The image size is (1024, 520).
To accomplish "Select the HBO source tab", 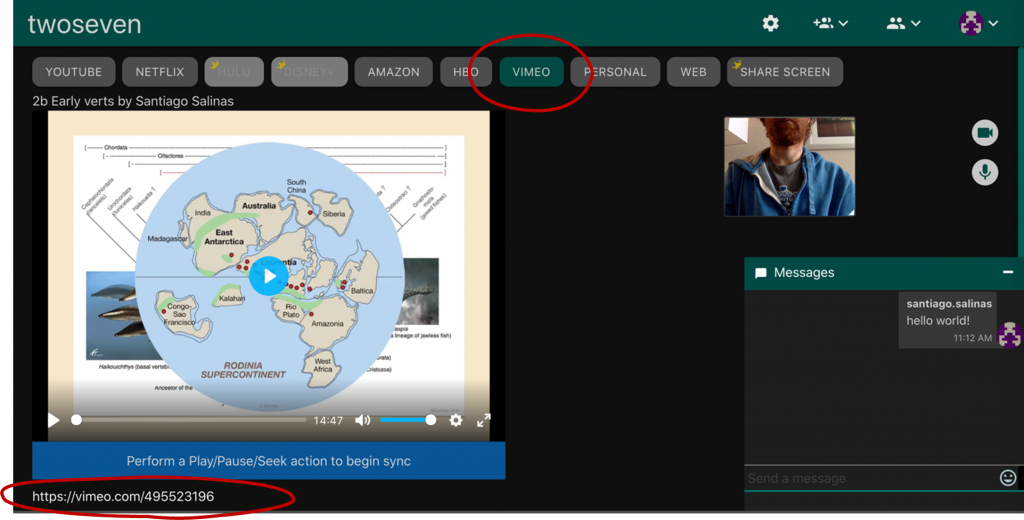I will click(x=466, y=72).
